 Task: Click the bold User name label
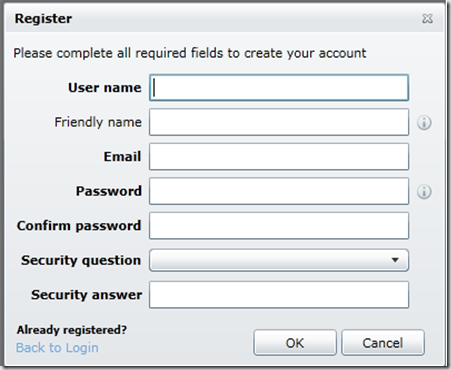coord(105,88)
